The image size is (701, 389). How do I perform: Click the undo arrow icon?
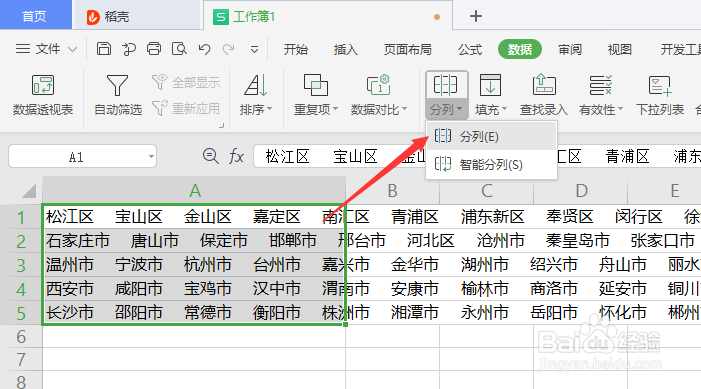tap(205, 49)
